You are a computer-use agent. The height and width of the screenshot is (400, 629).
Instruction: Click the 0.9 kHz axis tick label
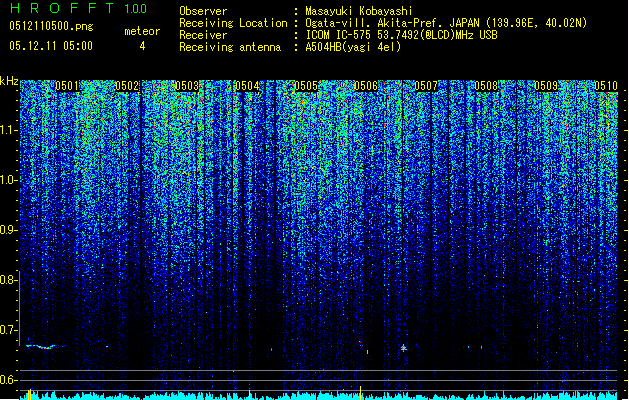coord(9,230)
